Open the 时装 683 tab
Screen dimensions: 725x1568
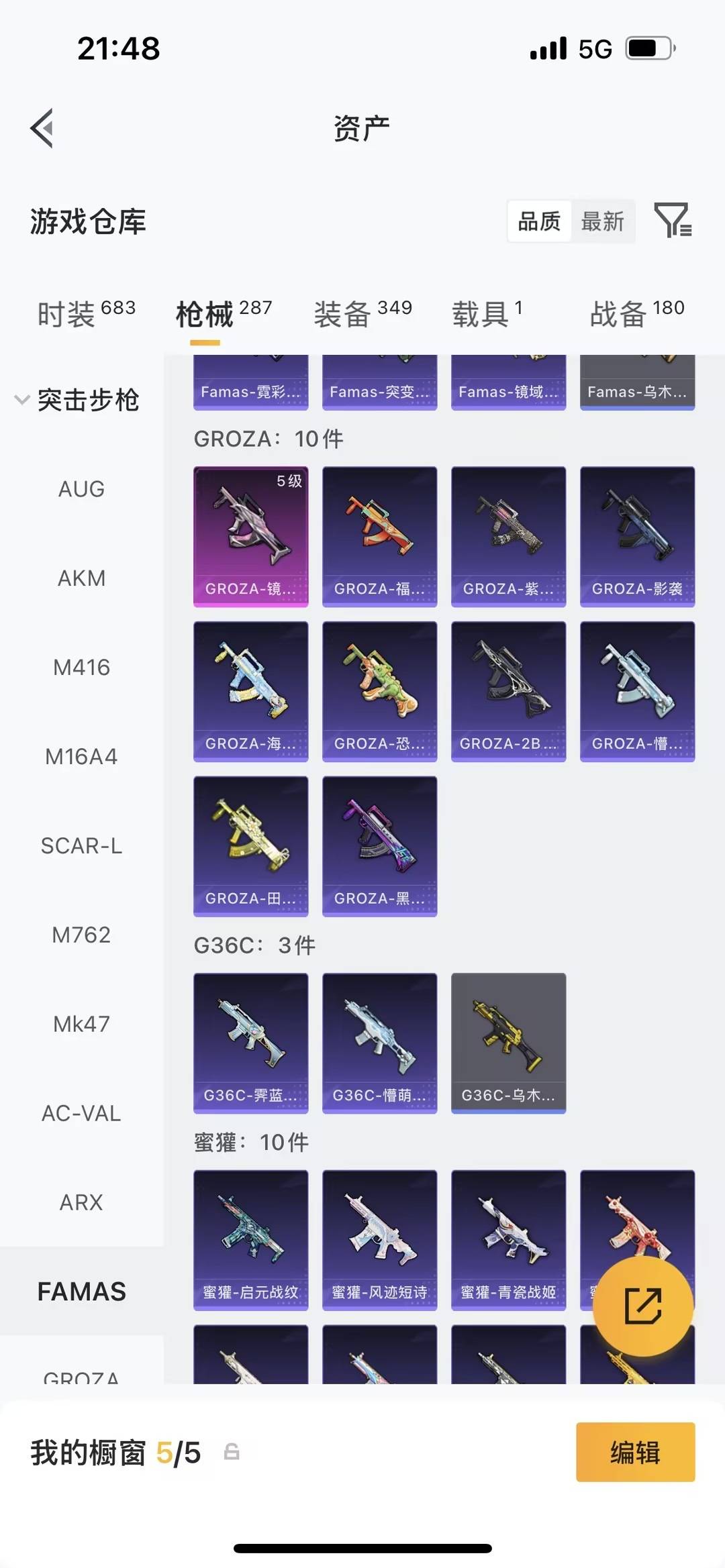pyautogui.click(x=87, y=313)
